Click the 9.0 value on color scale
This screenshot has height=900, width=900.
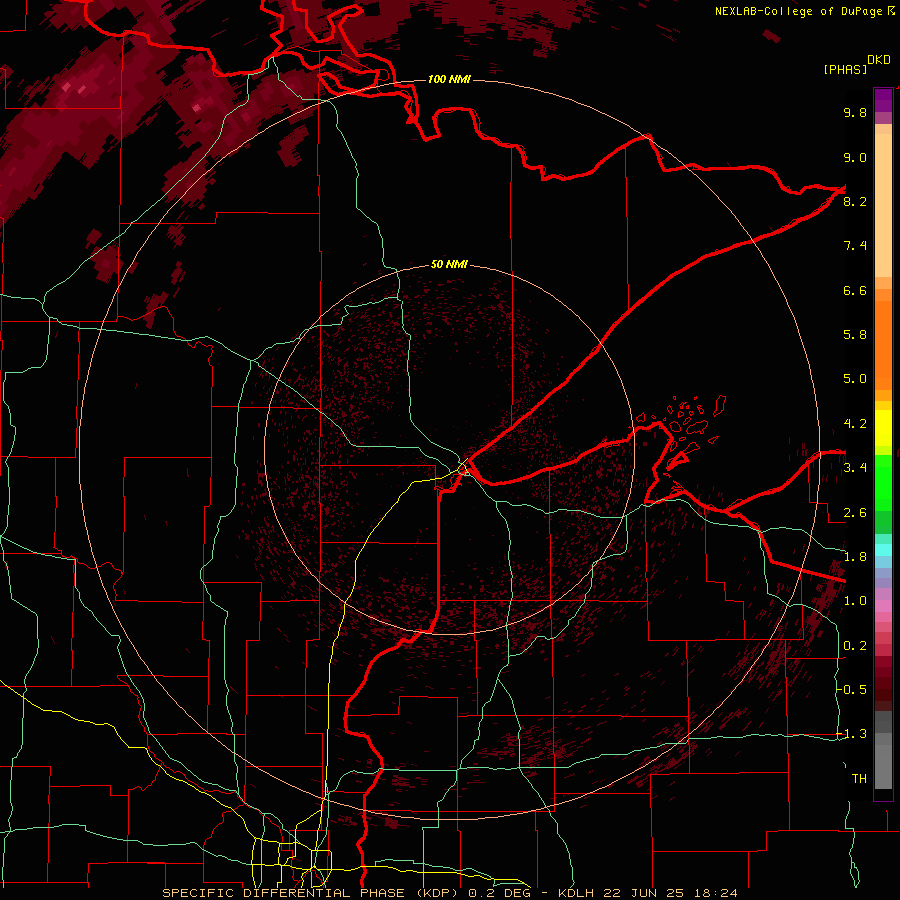tap(855, 157)
